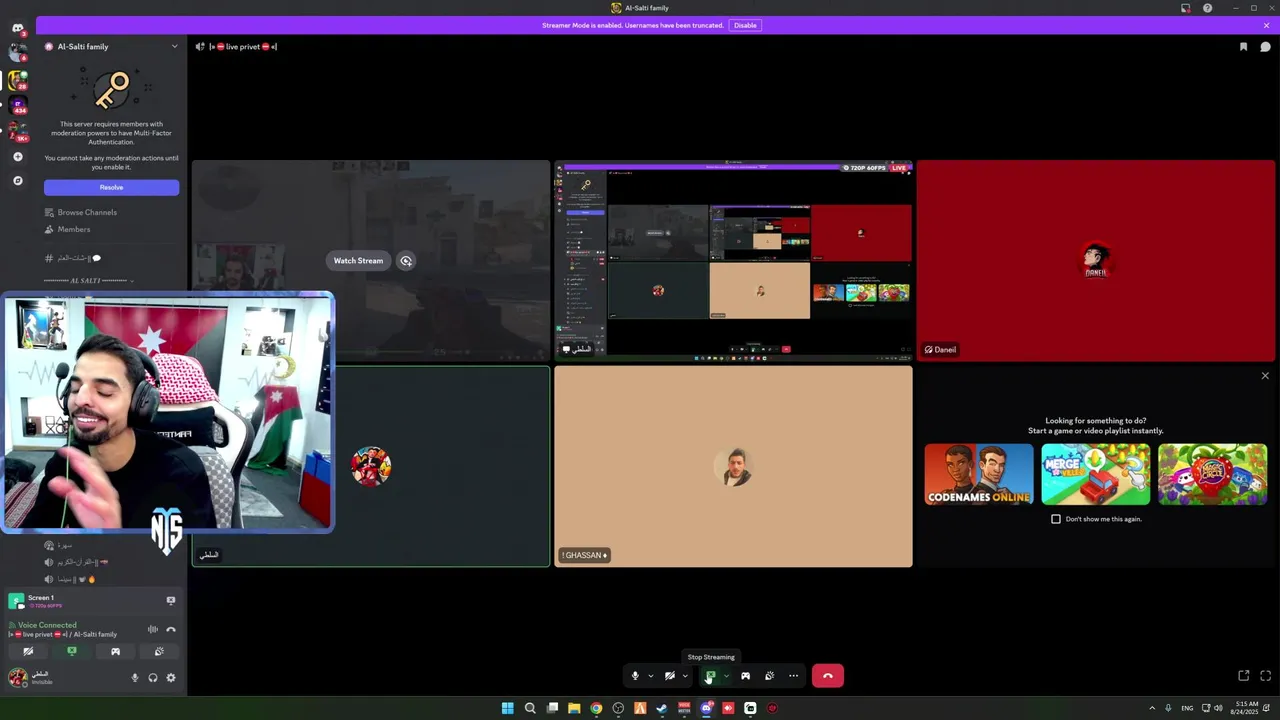This screenshot has height=720, width=1280.
Task: Open User Settings gear
Action: [170, 678]
